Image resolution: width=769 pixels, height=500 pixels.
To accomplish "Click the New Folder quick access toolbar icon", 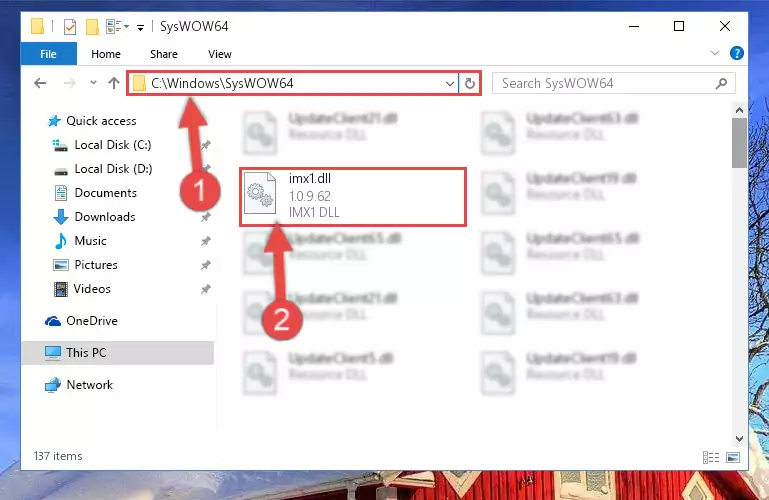I will coord(92,26).
